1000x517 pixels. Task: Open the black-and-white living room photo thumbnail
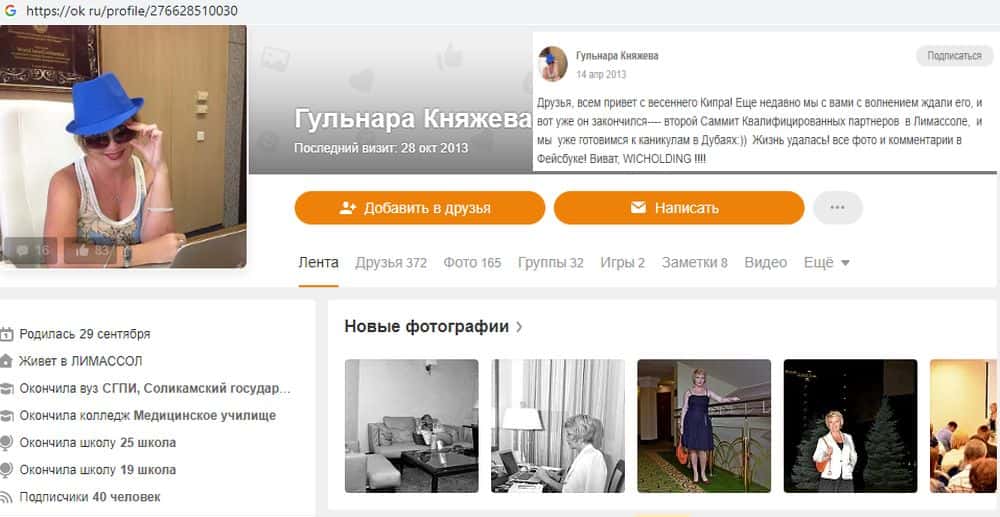click(x=411, y=426)
